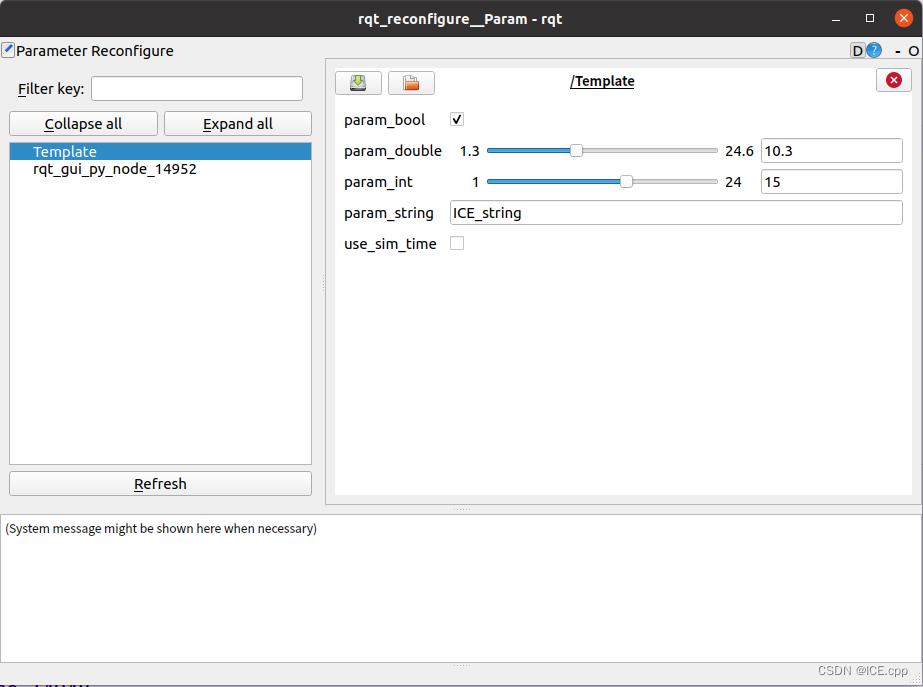Enable the use_sim_time checkbox
Image resolution: width=923 pixels, height=687 pixels.
point(456,243)
